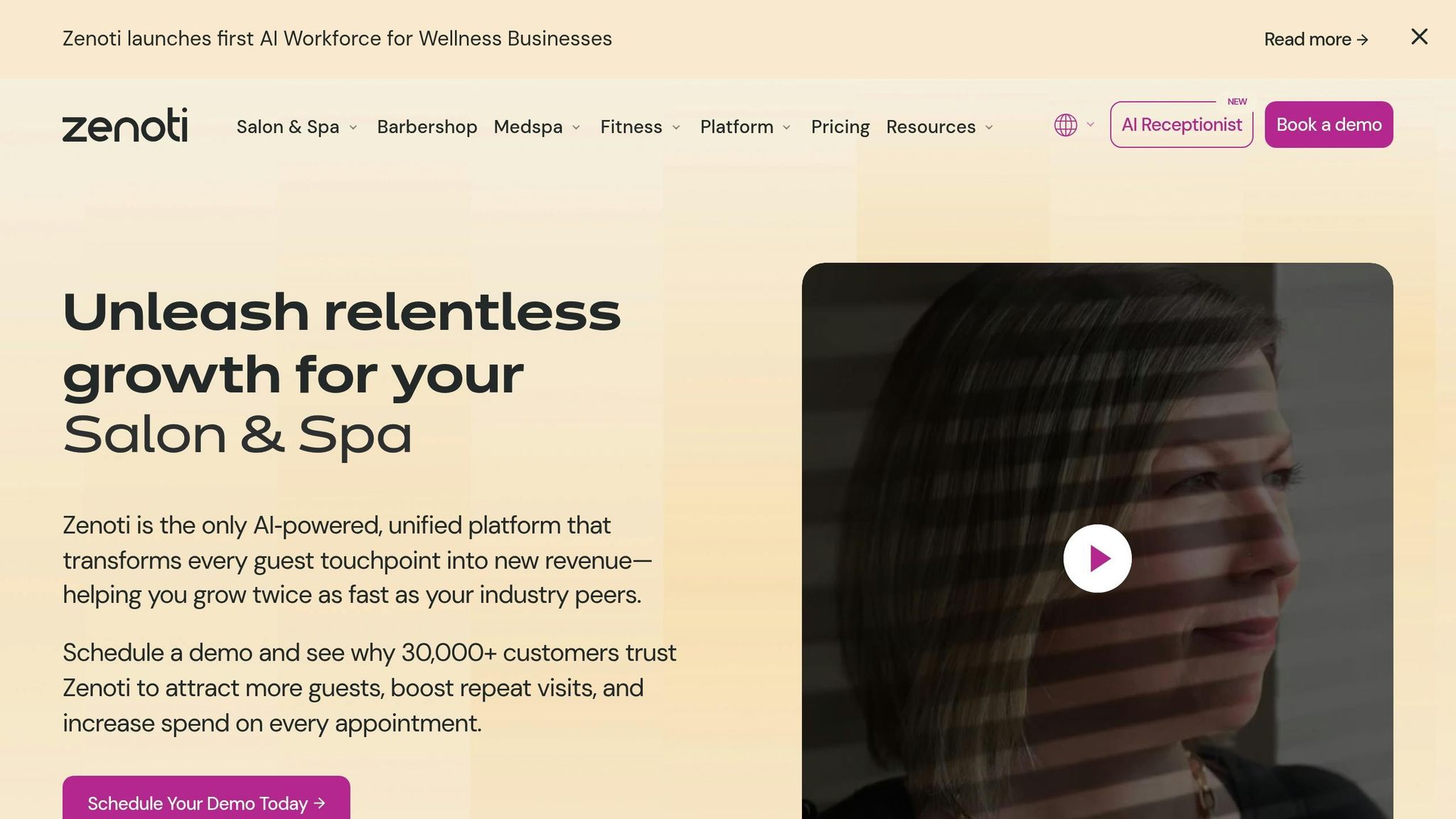Screen dimensions: 1456x819
Task: Click the Zenoti logo
Action: (x=125, y=125)
